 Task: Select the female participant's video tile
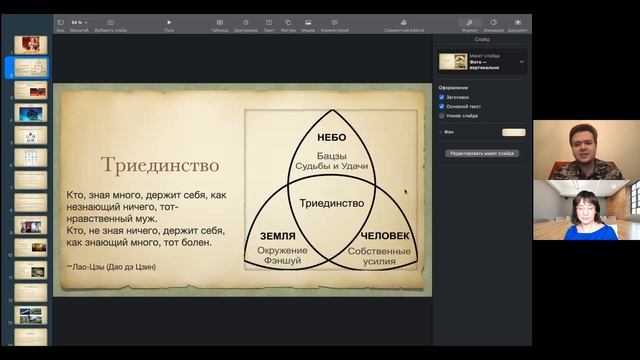click(587, 210)
